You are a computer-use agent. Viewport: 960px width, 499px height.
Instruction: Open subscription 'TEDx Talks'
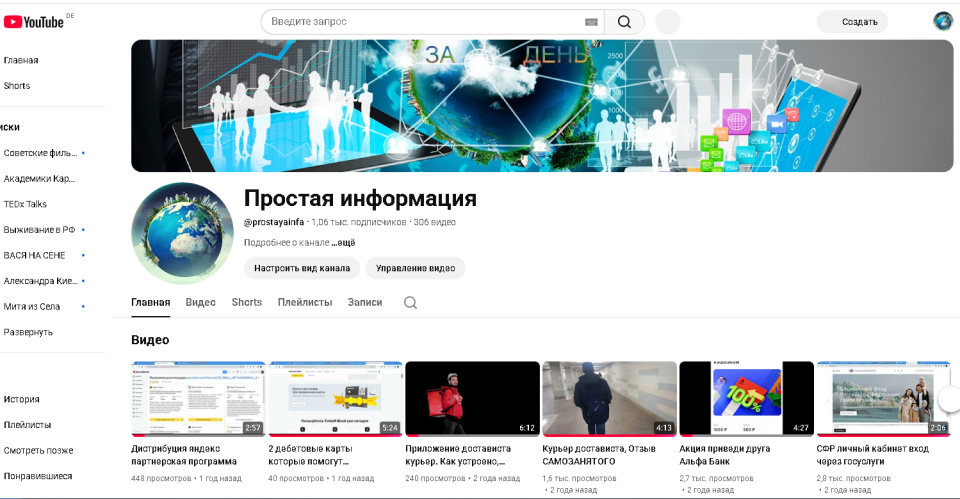[x=25, y=204]
